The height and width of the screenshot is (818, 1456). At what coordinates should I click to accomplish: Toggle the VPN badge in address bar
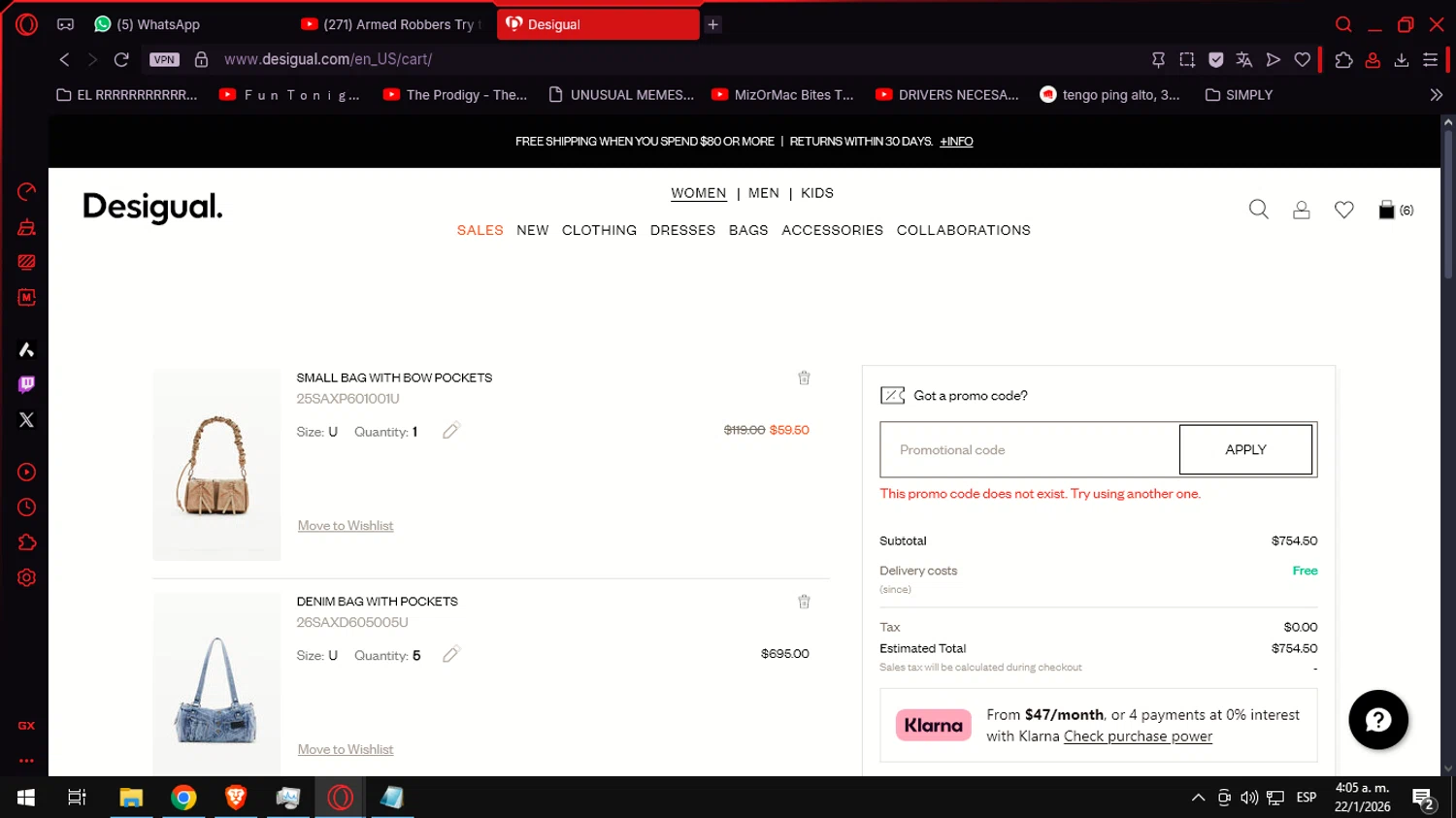[164, 59]
